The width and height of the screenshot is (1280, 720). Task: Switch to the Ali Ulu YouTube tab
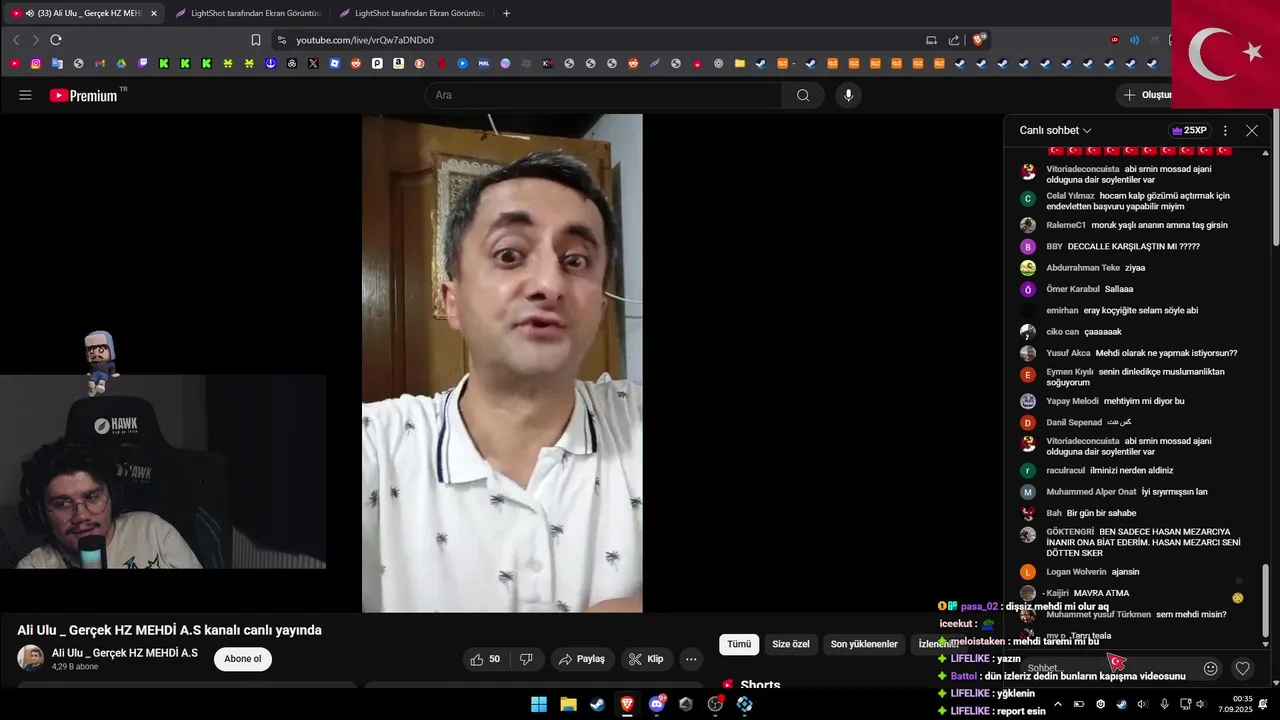pos(84,13)
